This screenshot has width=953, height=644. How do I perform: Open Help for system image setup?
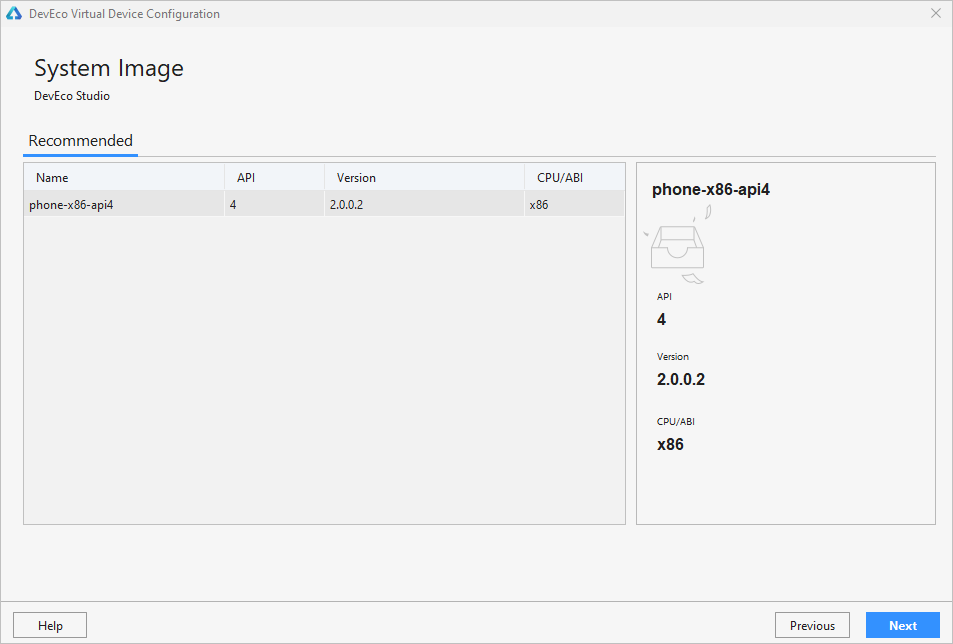click(50, 626)
